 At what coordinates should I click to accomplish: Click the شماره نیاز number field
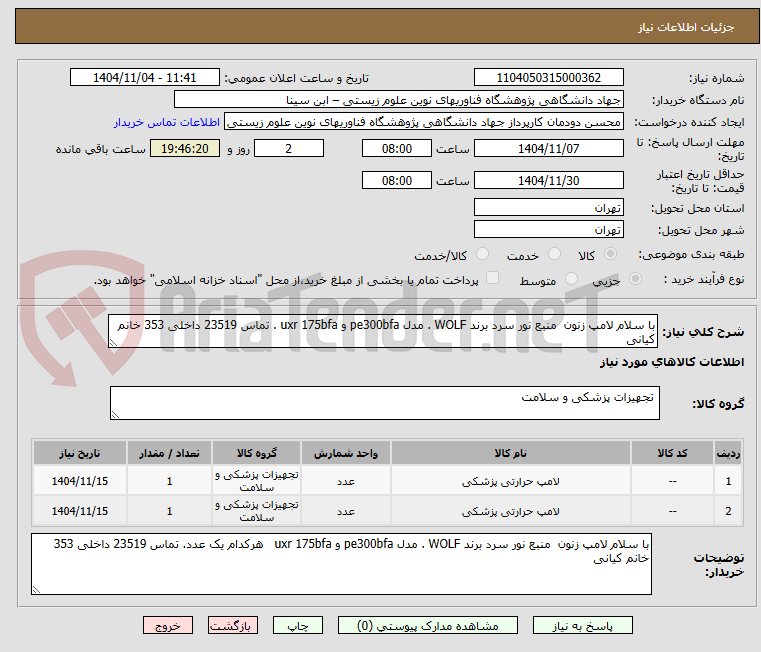point(548,78)
